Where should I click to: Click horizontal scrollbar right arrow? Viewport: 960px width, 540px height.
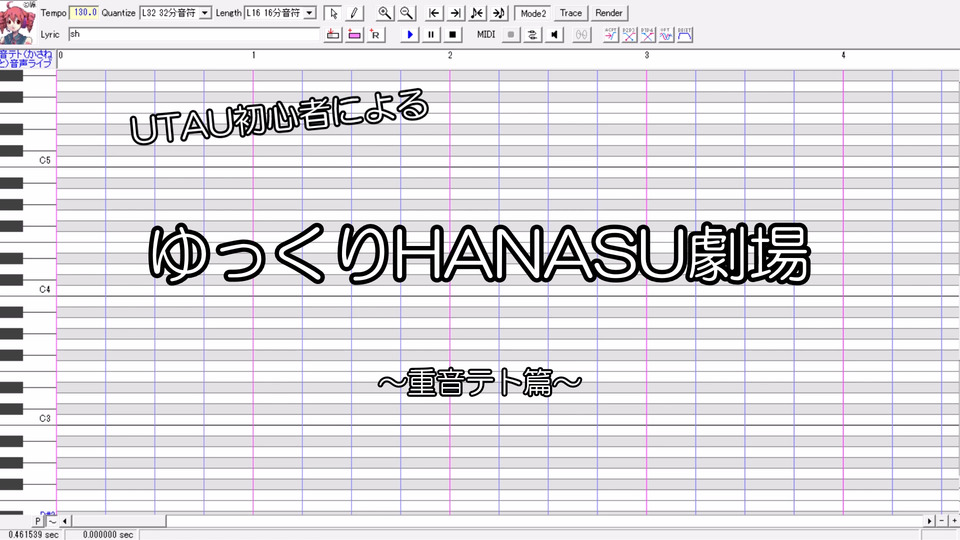[929, 521]
